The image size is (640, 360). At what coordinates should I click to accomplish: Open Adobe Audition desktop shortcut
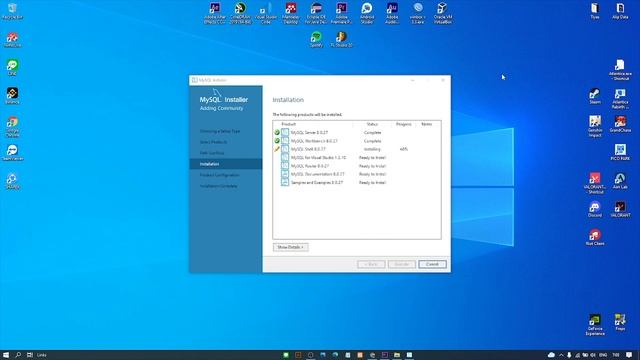point(392,13)
